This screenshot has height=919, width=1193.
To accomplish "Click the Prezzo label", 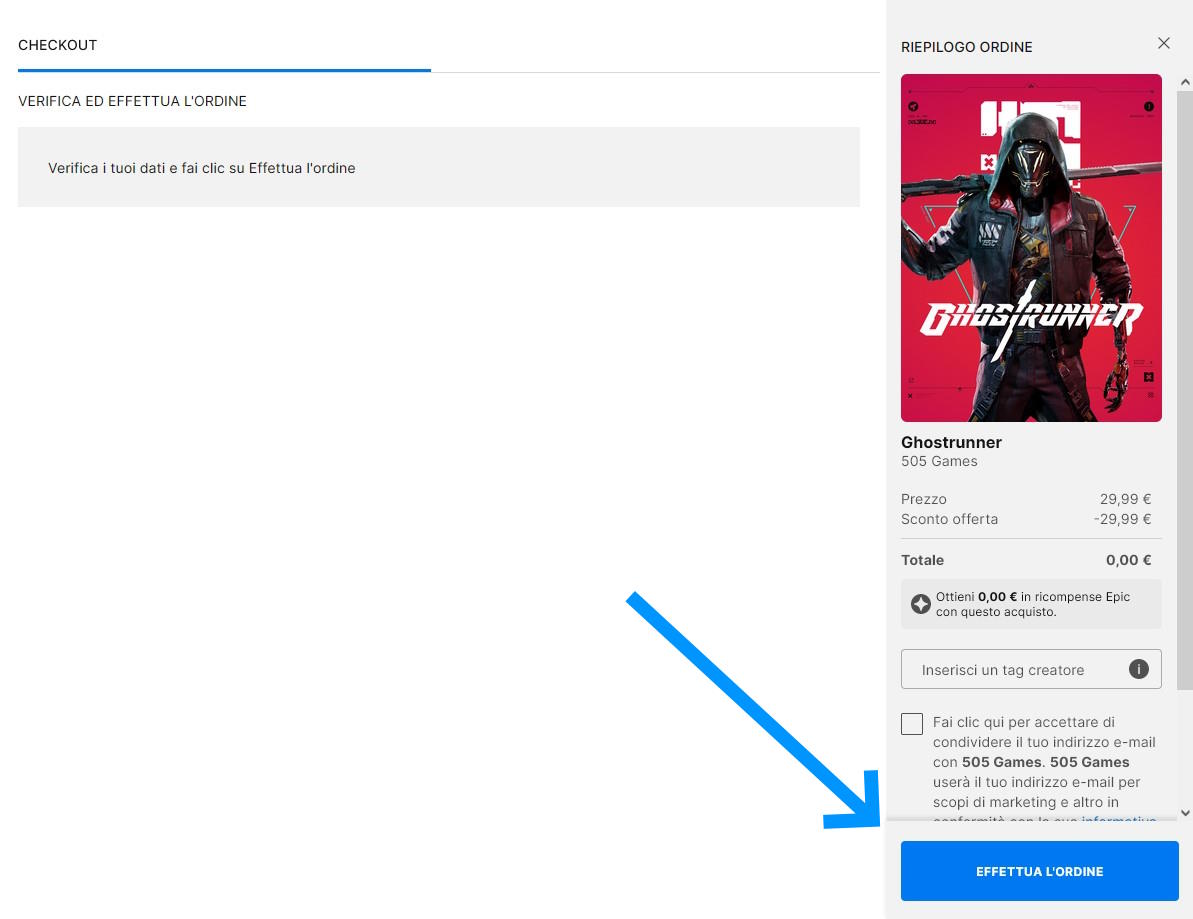I will tap(924, 499).
